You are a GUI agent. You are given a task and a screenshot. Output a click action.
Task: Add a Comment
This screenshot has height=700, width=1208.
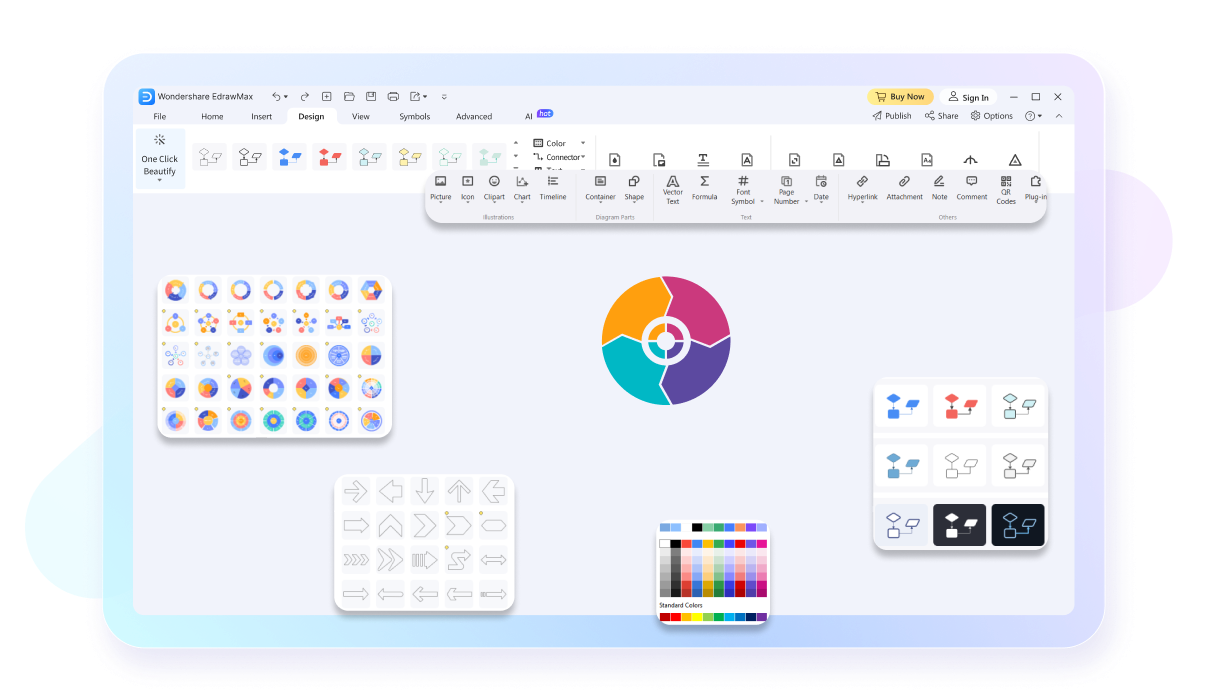point(971,187)
